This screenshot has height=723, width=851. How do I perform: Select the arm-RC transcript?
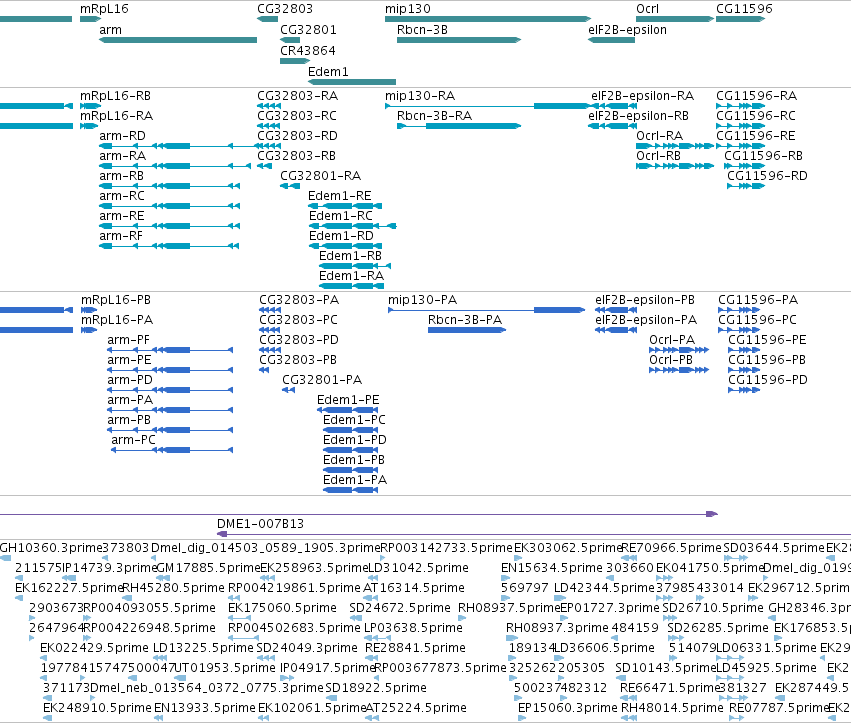(169, 206)
